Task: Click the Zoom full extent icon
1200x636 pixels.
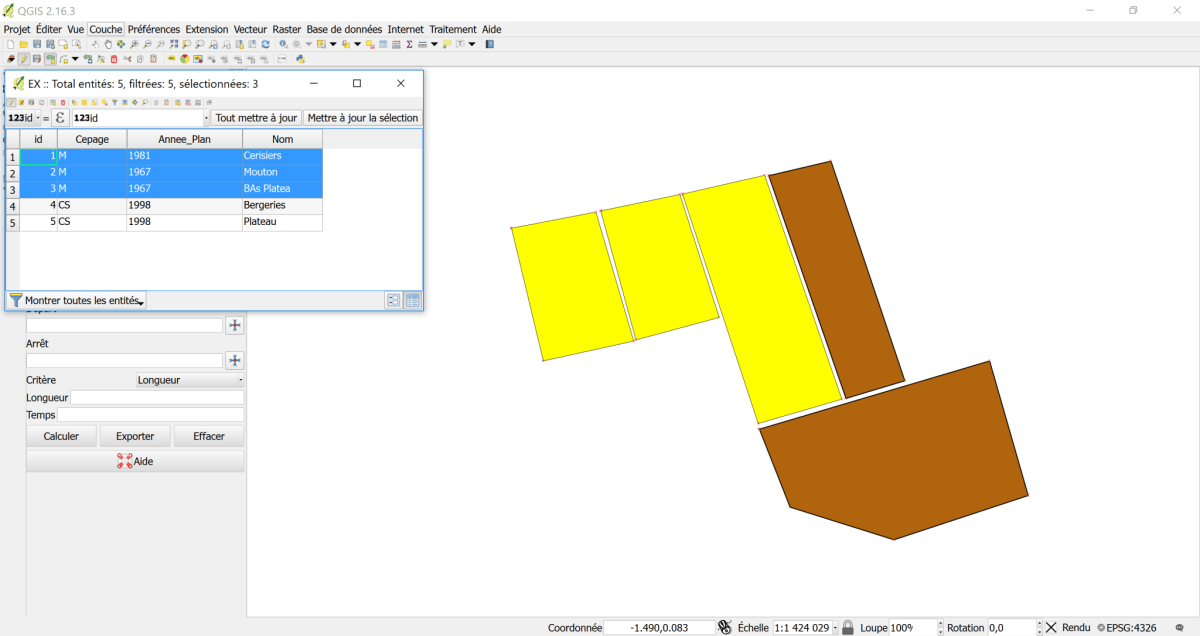Action: (173, 44)
